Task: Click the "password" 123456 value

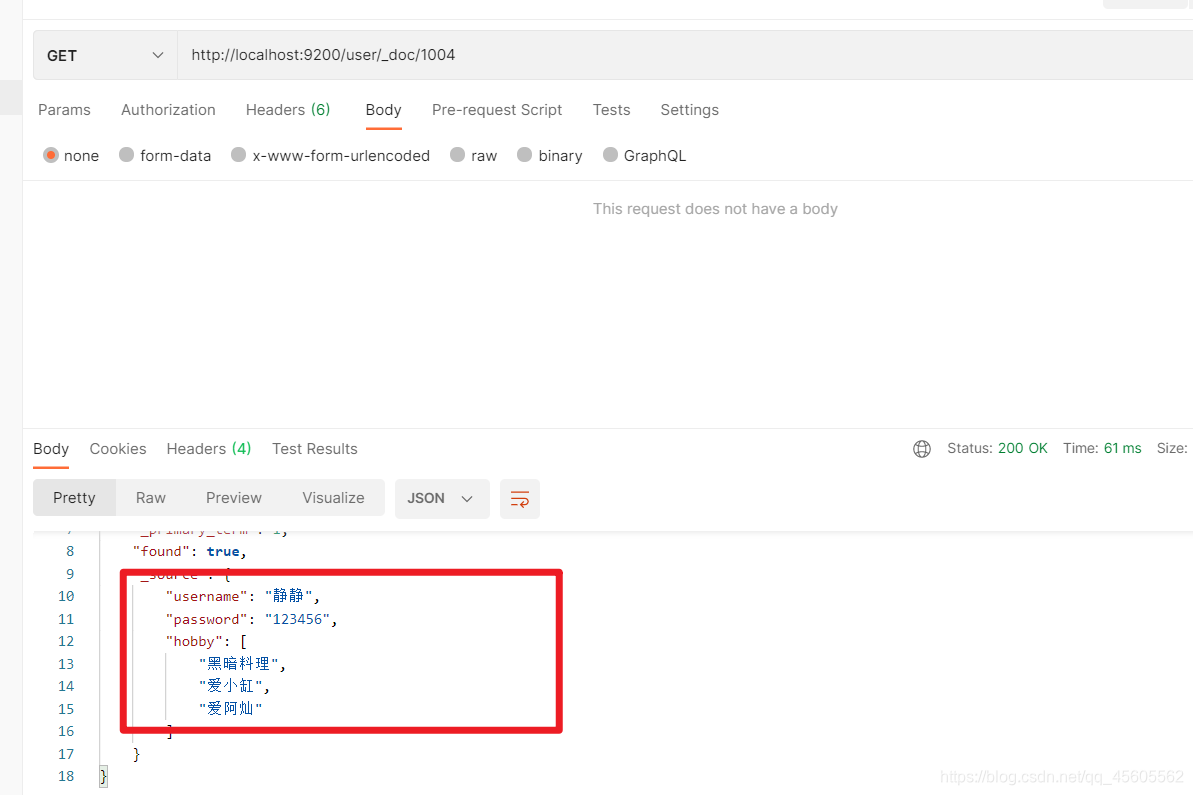Action: pos(297,619)
